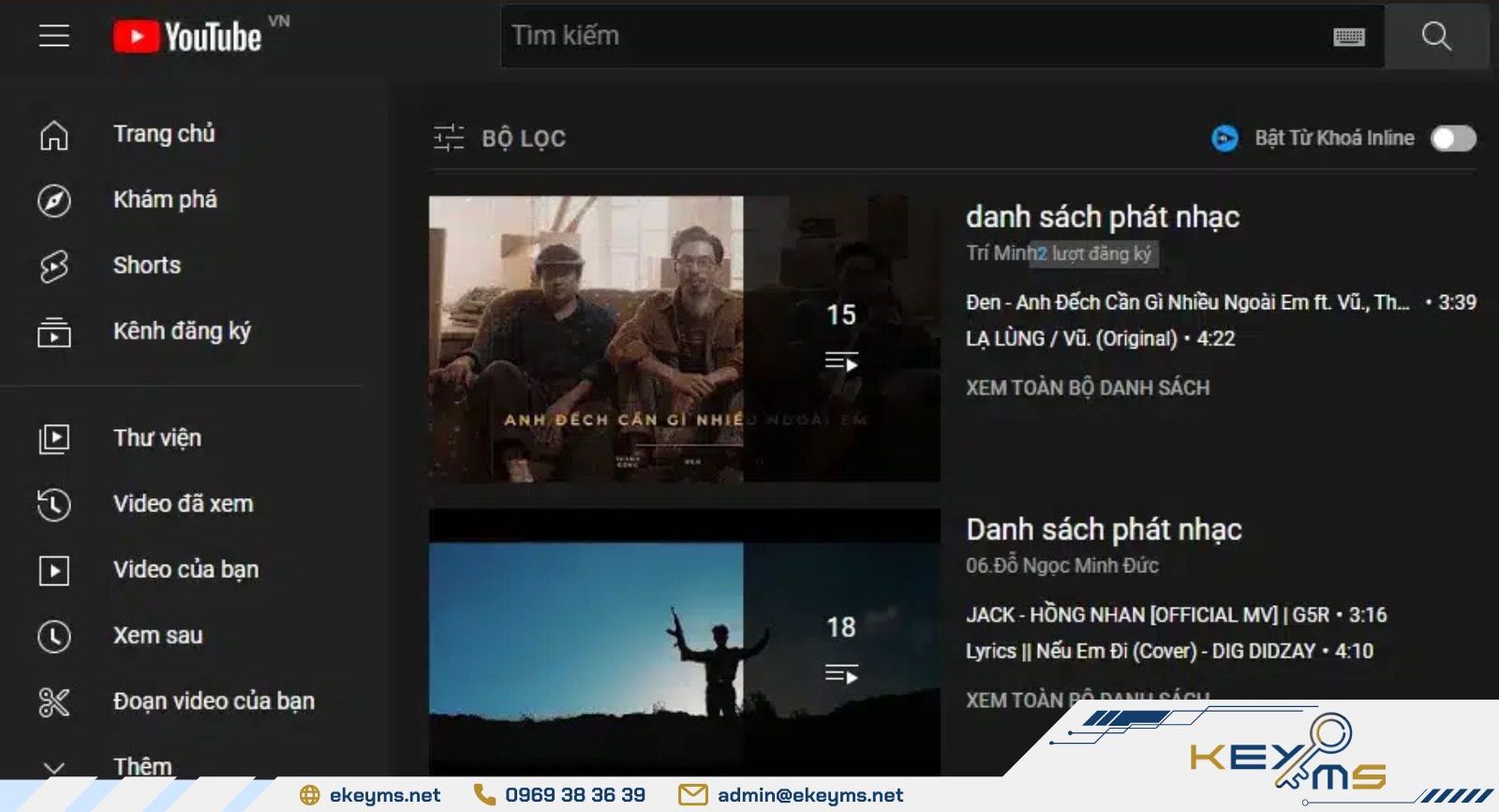Select Shorts menu label
The image size is (1499, 812).
(147, 265)
